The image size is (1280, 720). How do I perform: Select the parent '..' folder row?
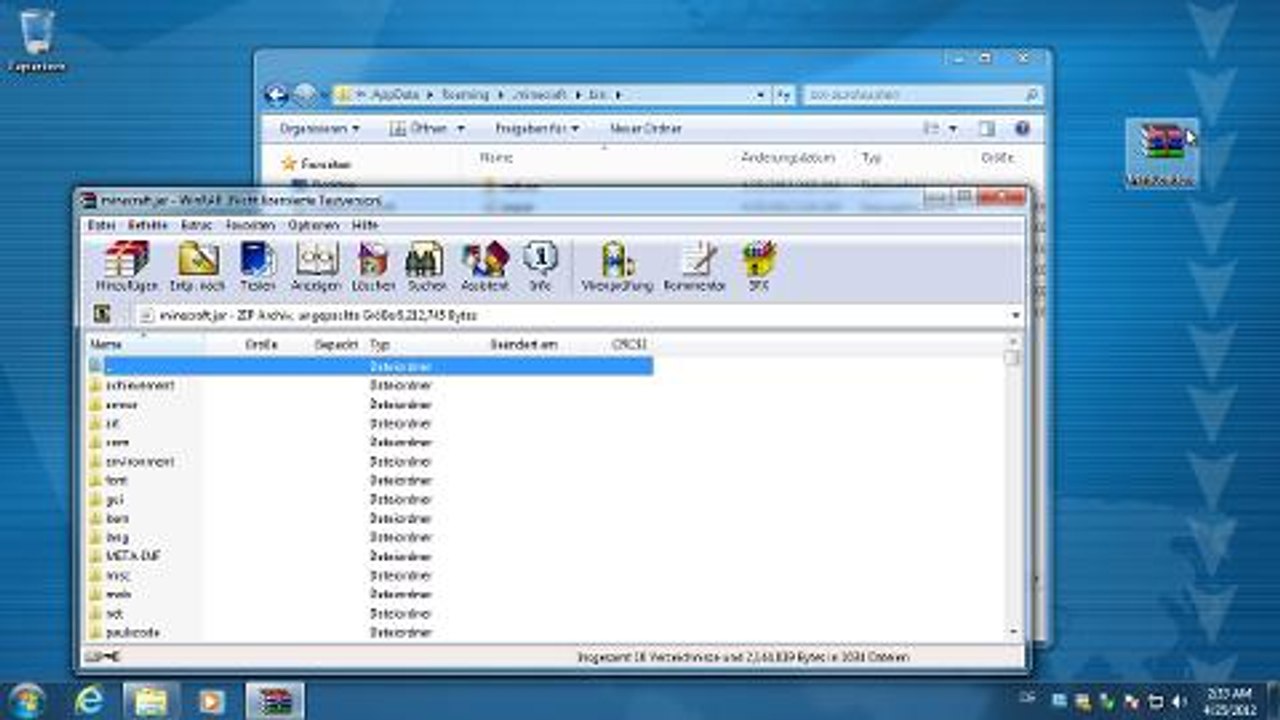(370, 367)
